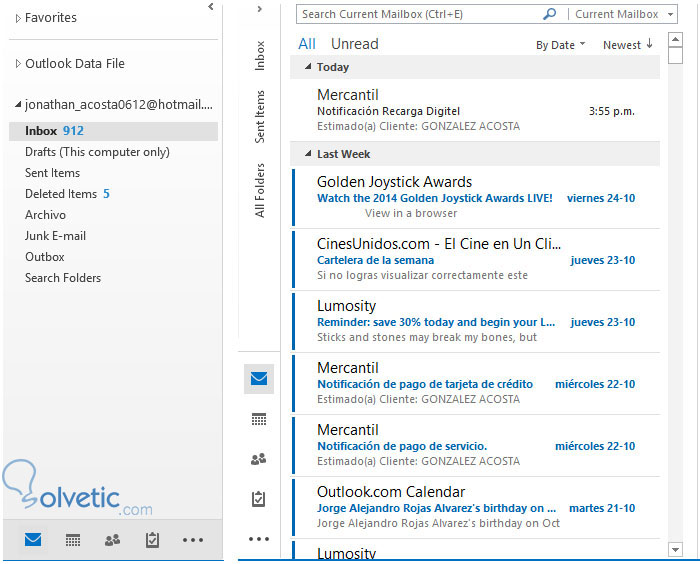
Task: Select People icon in collapsed vertical pane
Action: click(259, 459)
